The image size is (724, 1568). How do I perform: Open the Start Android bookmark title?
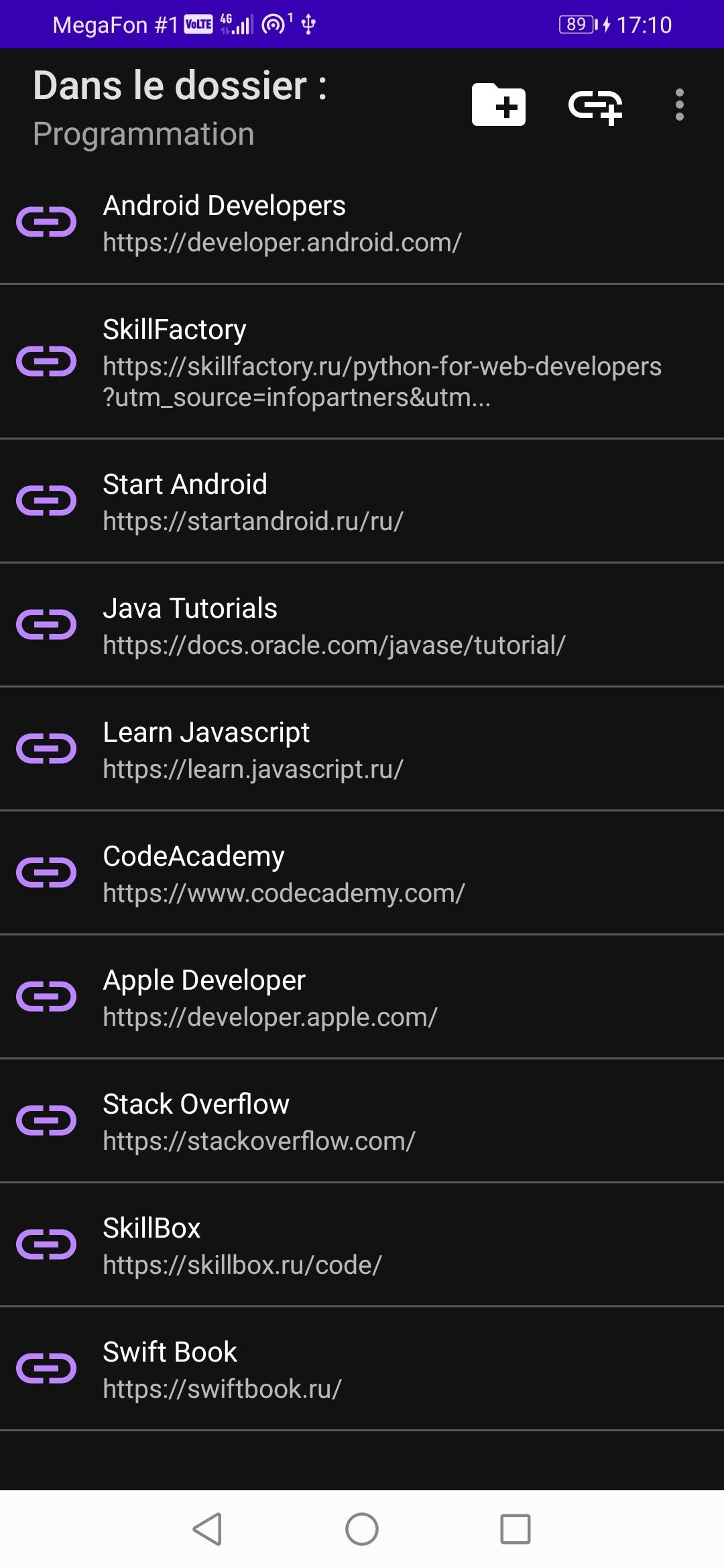point(185,484)
